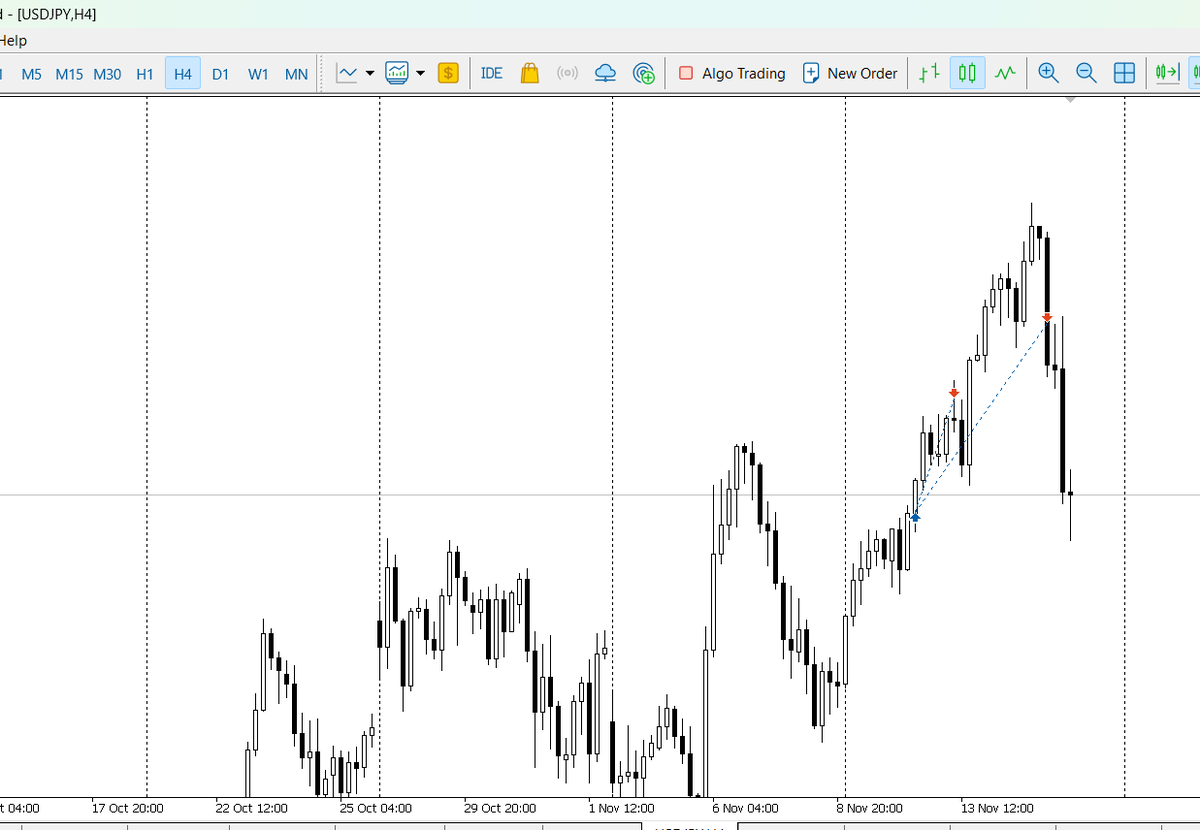Click the '17 Oct 20:00' time label

(x=128, y=808)
